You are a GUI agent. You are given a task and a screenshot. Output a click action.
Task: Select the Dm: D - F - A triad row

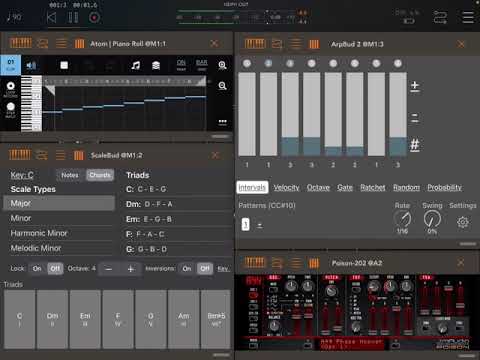click(177, 204)
